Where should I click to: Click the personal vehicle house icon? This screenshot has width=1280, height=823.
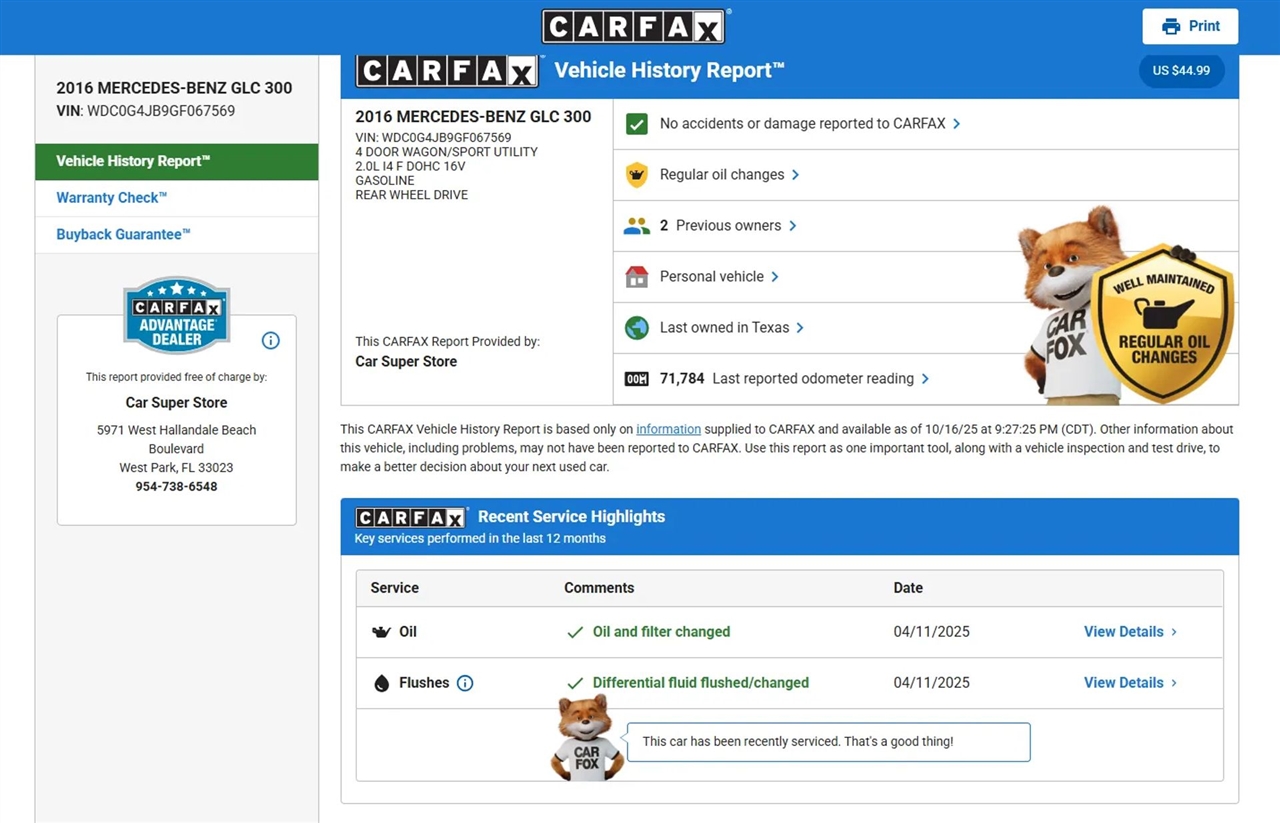tap(636, 277)
